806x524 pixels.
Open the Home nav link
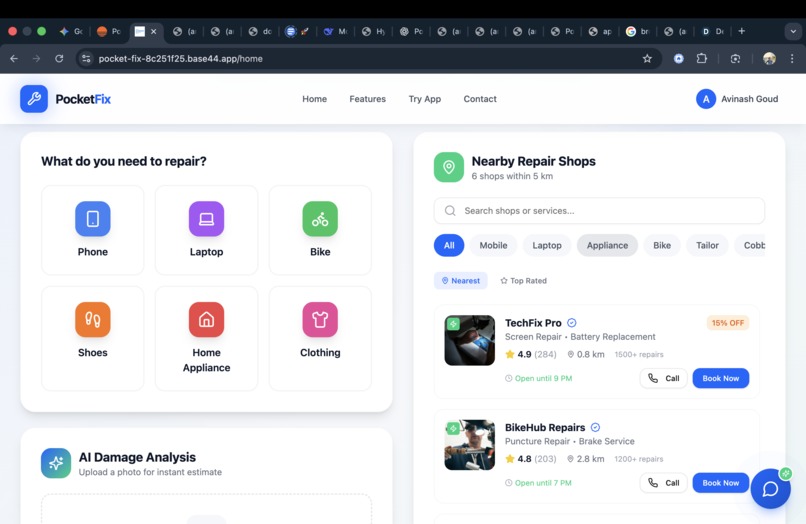pos(314,99)
